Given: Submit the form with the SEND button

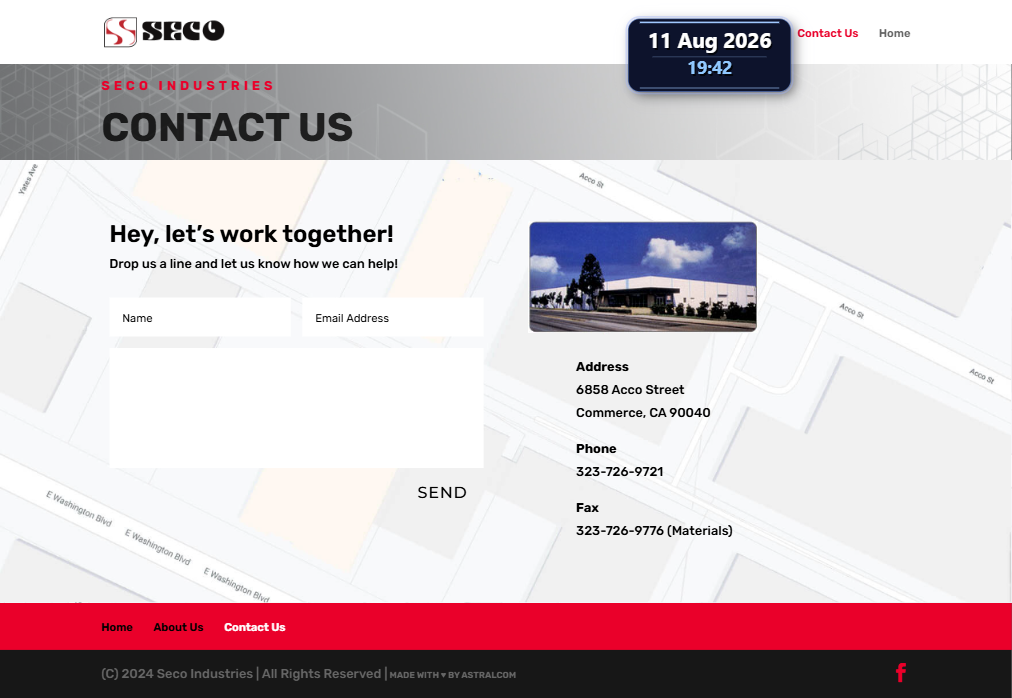Looking at the screenshot, I should pyautogui.click(x=442, y=493).
